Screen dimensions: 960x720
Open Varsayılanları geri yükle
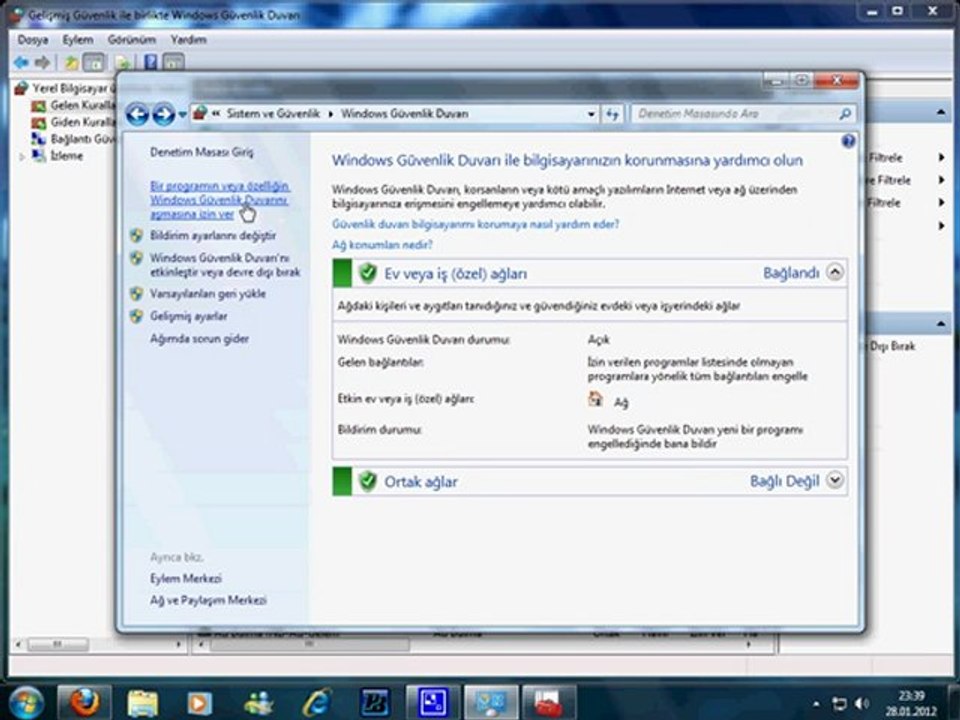[x=208, y=294]
